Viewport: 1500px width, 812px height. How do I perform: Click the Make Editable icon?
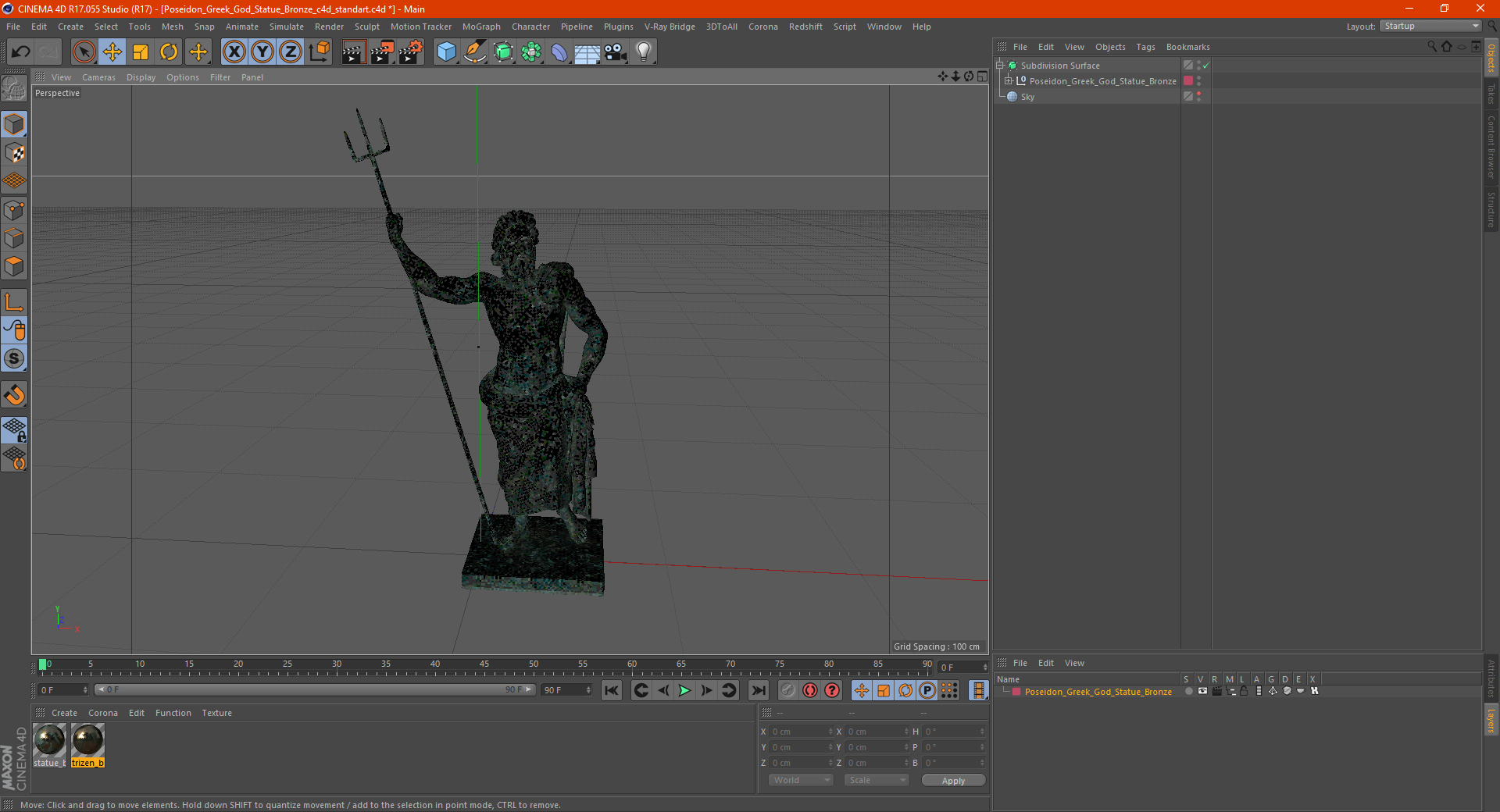coord(14,88)
